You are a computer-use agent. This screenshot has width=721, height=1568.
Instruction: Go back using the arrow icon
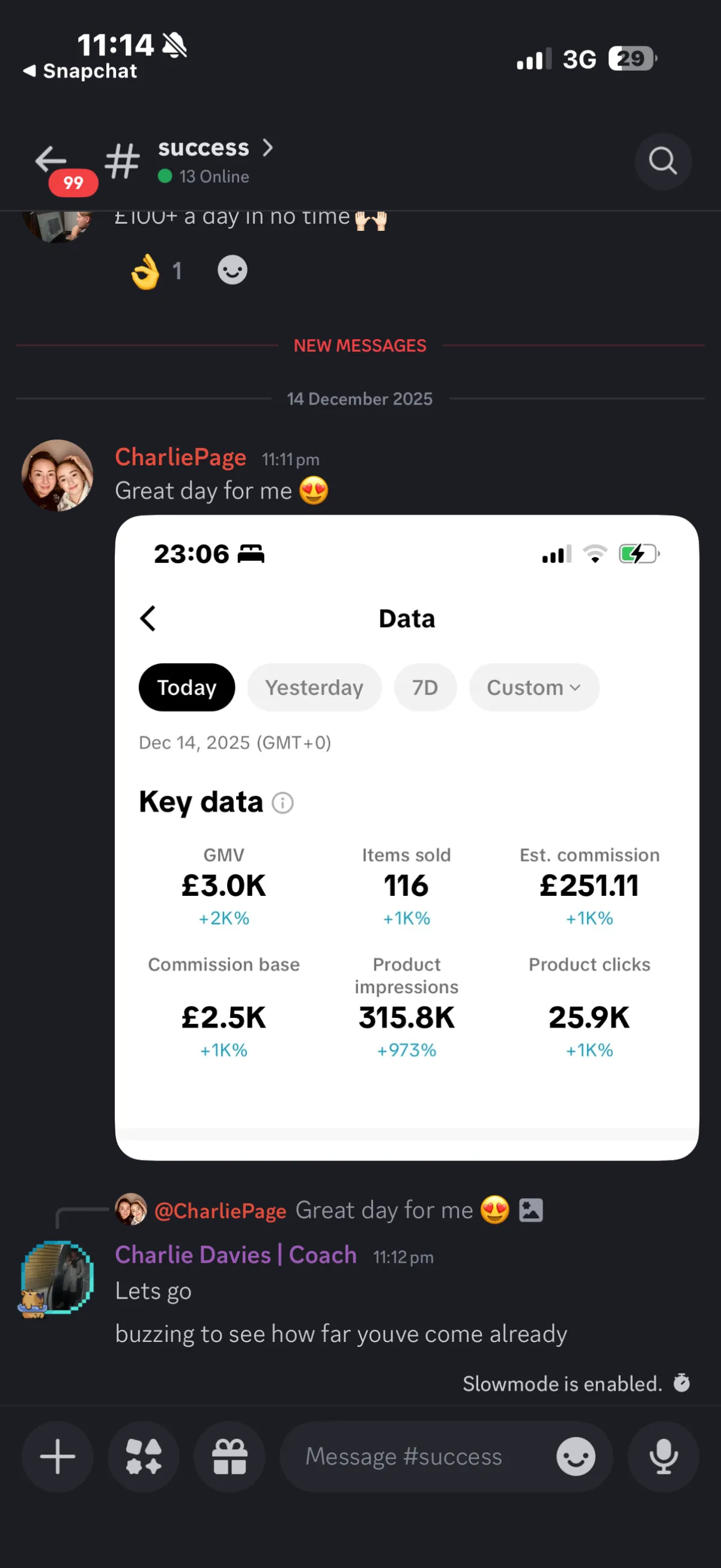pyautogui.click(x=51, y=160)
